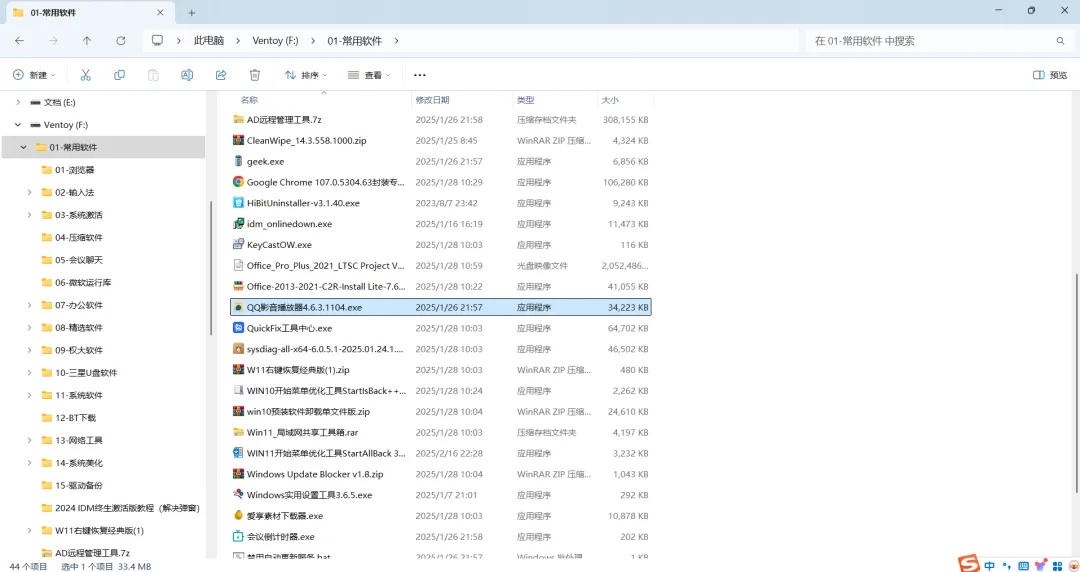The width and height of the screenshot is (1080, 572).
Task: Expand the 07-办公软件 folder node
Action: [x=30, y=305]
